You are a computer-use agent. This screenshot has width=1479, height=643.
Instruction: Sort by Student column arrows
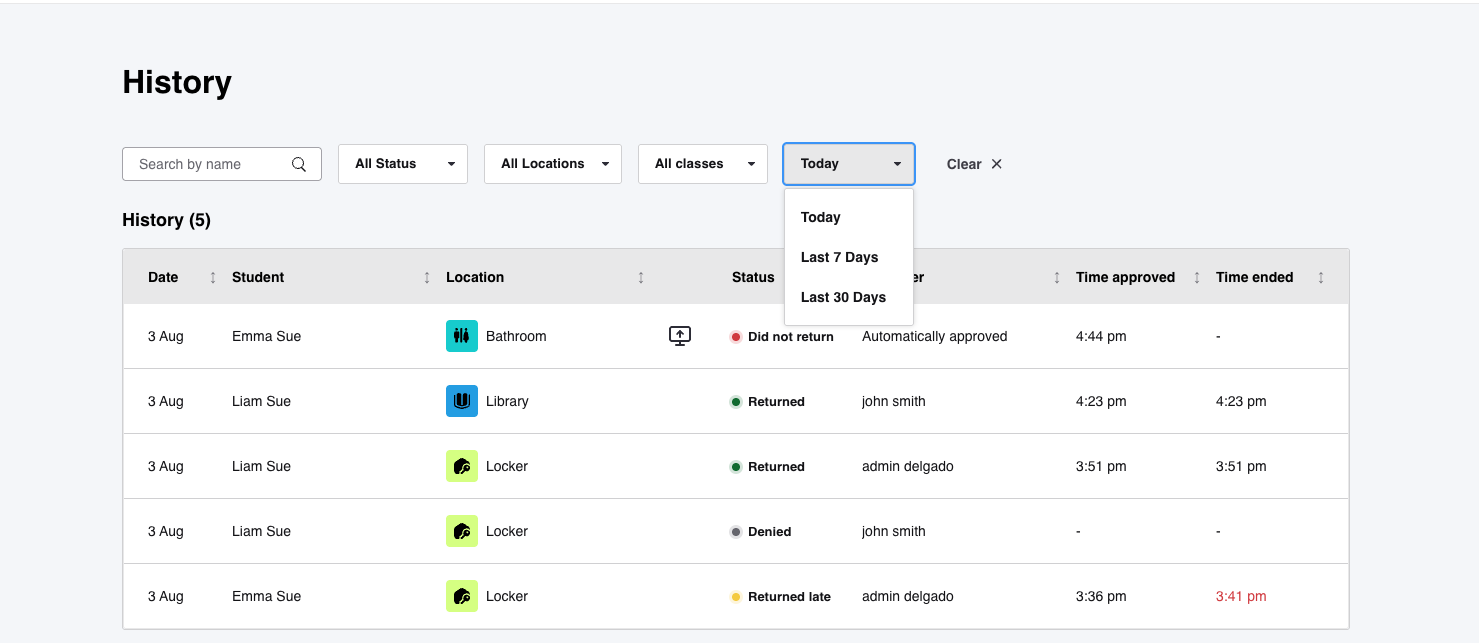coord(427,277)
